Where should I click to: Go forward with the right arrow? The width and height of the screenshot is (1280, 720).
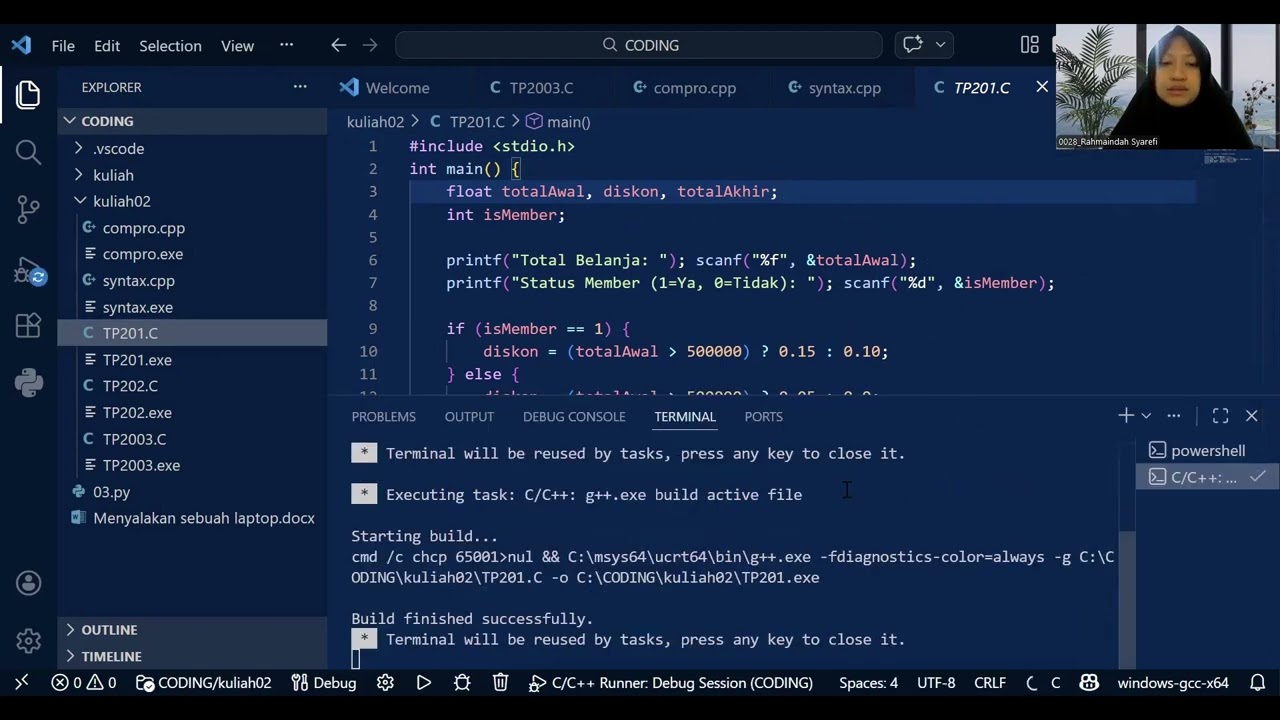[x=370, y=45]
